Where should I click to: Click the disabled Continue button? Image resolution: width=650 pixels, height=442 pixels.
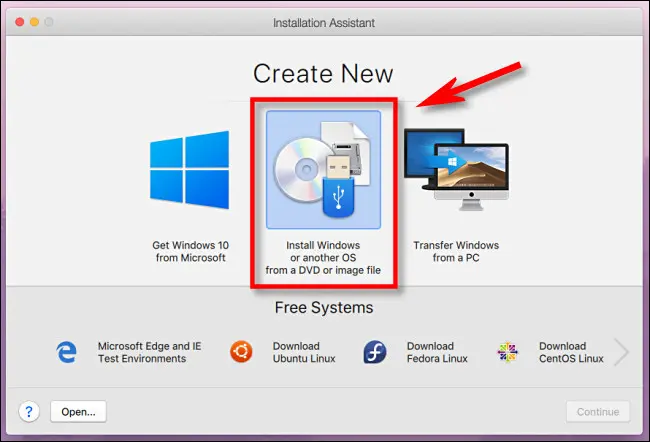pos(598,412)
